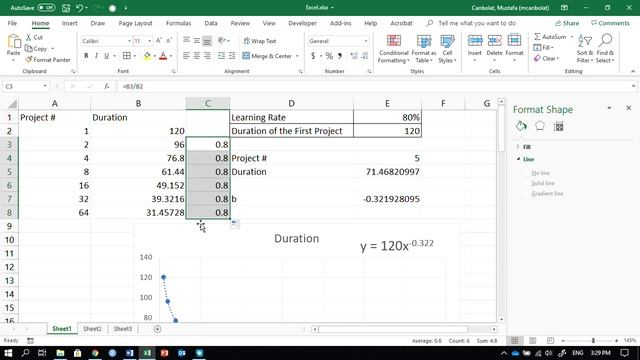Click the Copy icon
Viewport: 640px width, 360px height.
coord(29,49)
